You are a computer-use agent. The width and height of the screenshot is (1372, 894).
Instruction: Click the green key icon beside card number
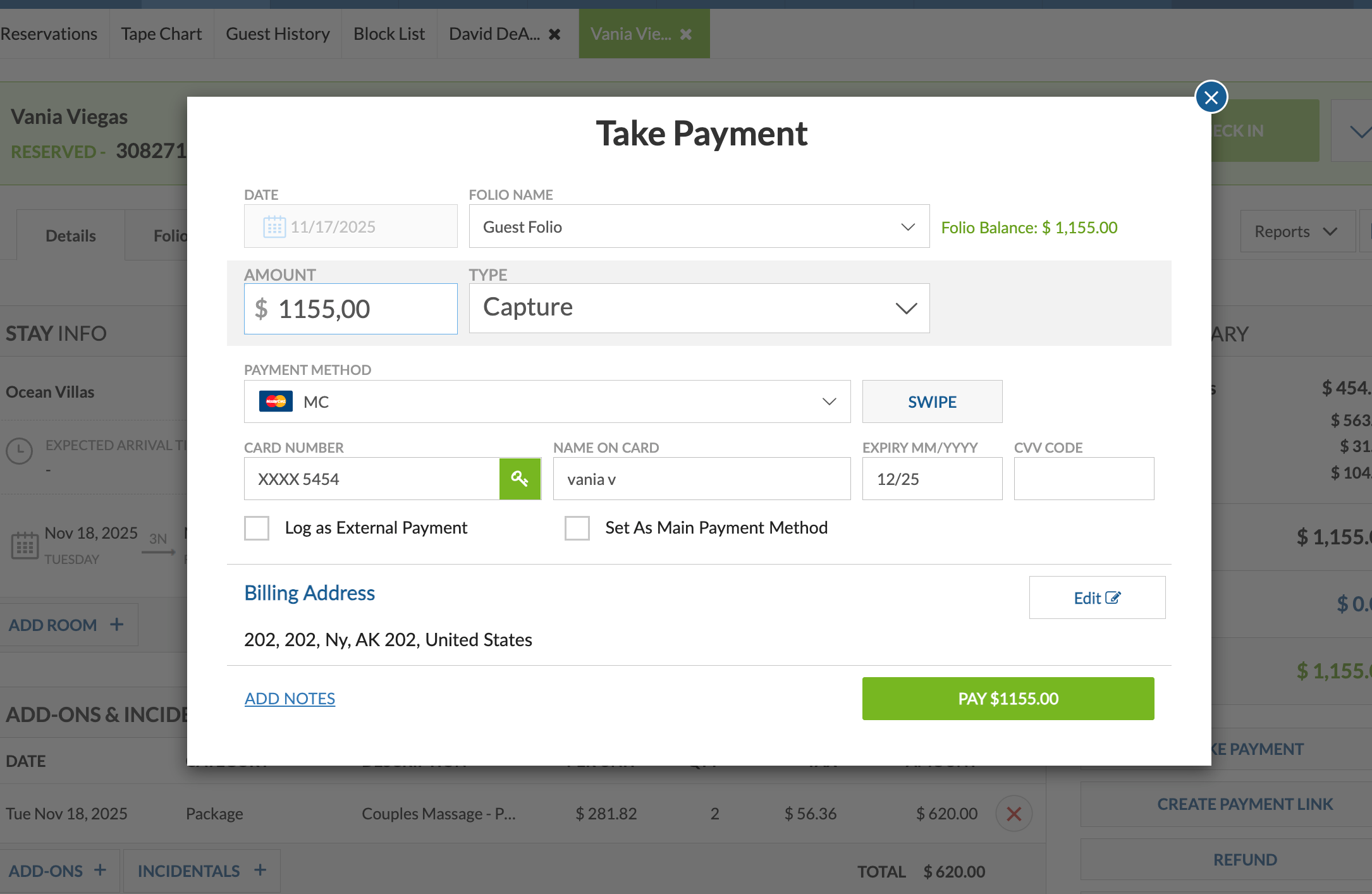point(520,479)
